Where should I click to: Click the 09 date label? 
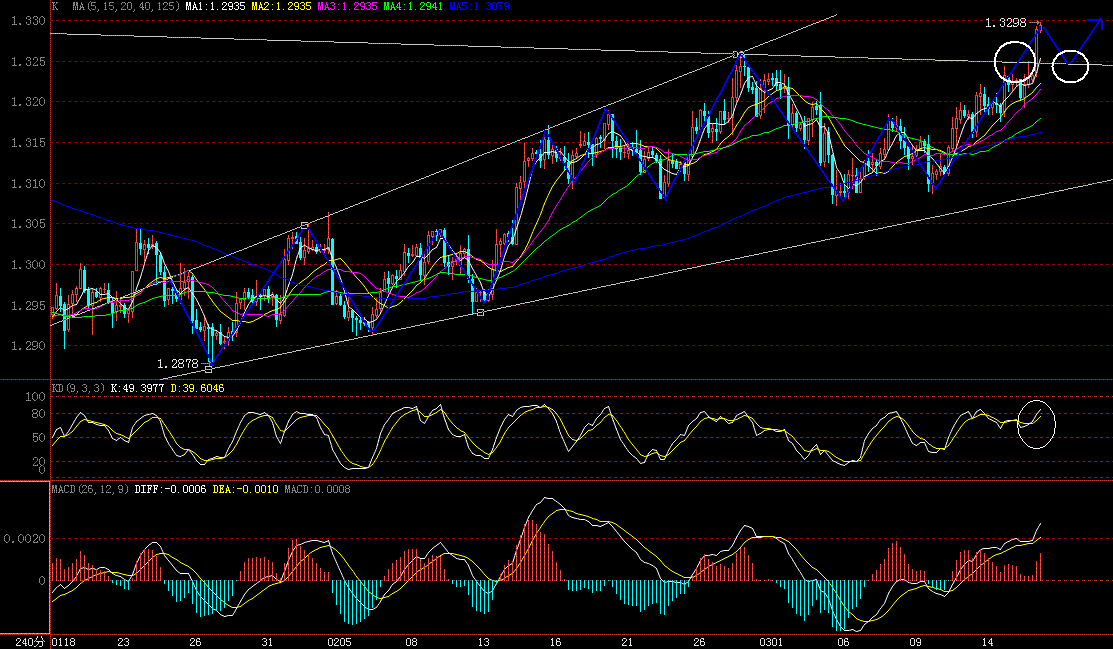(x=916, y=642)
